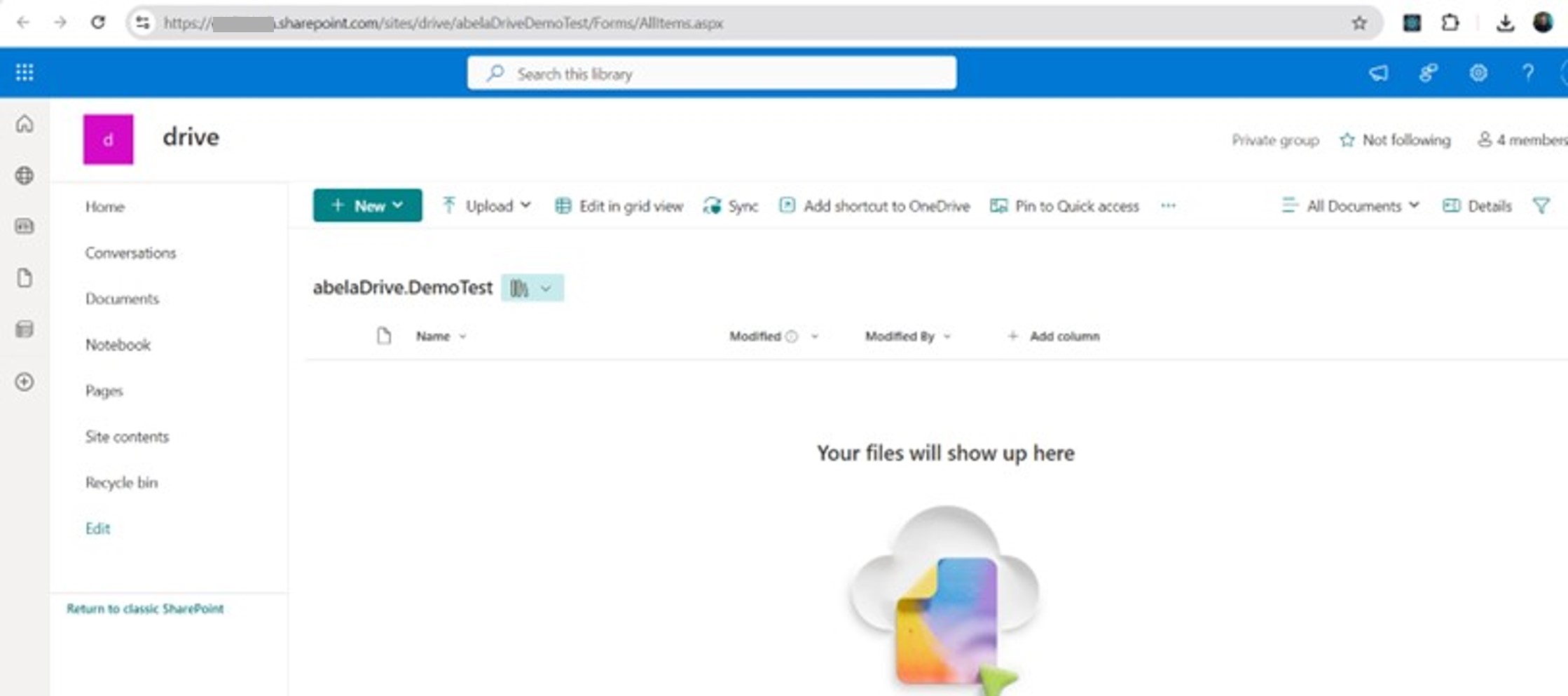Click the browser address bar URL
This screenshot has height=696, width=1568.
[443, 23]
